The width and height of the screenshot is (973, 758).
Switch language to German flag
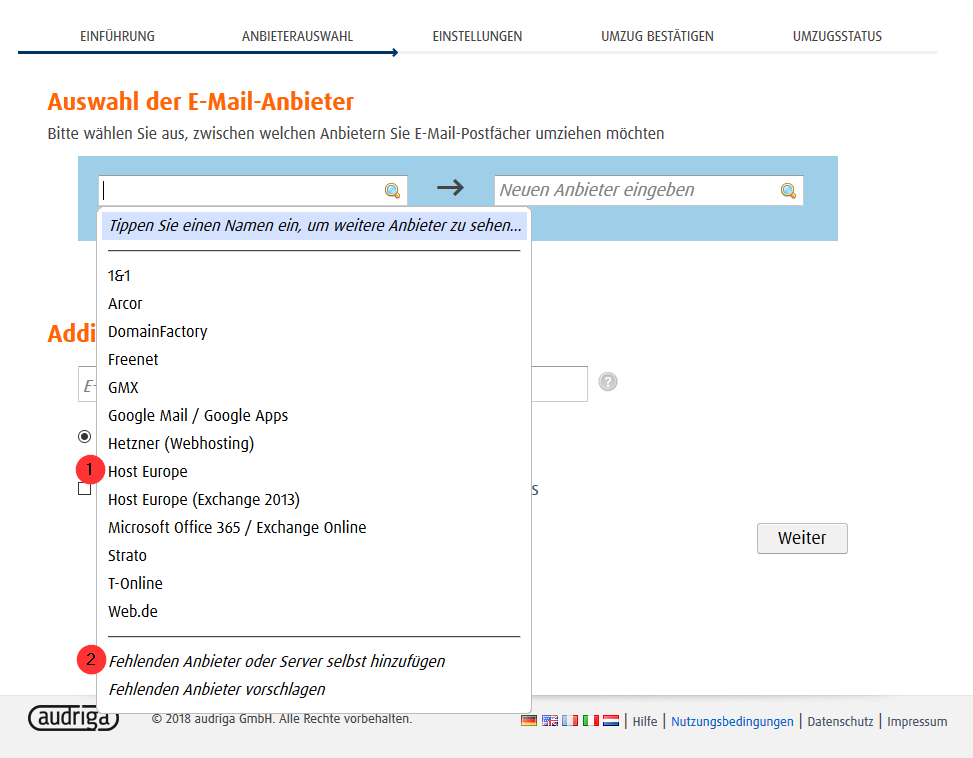coord(529,721)
